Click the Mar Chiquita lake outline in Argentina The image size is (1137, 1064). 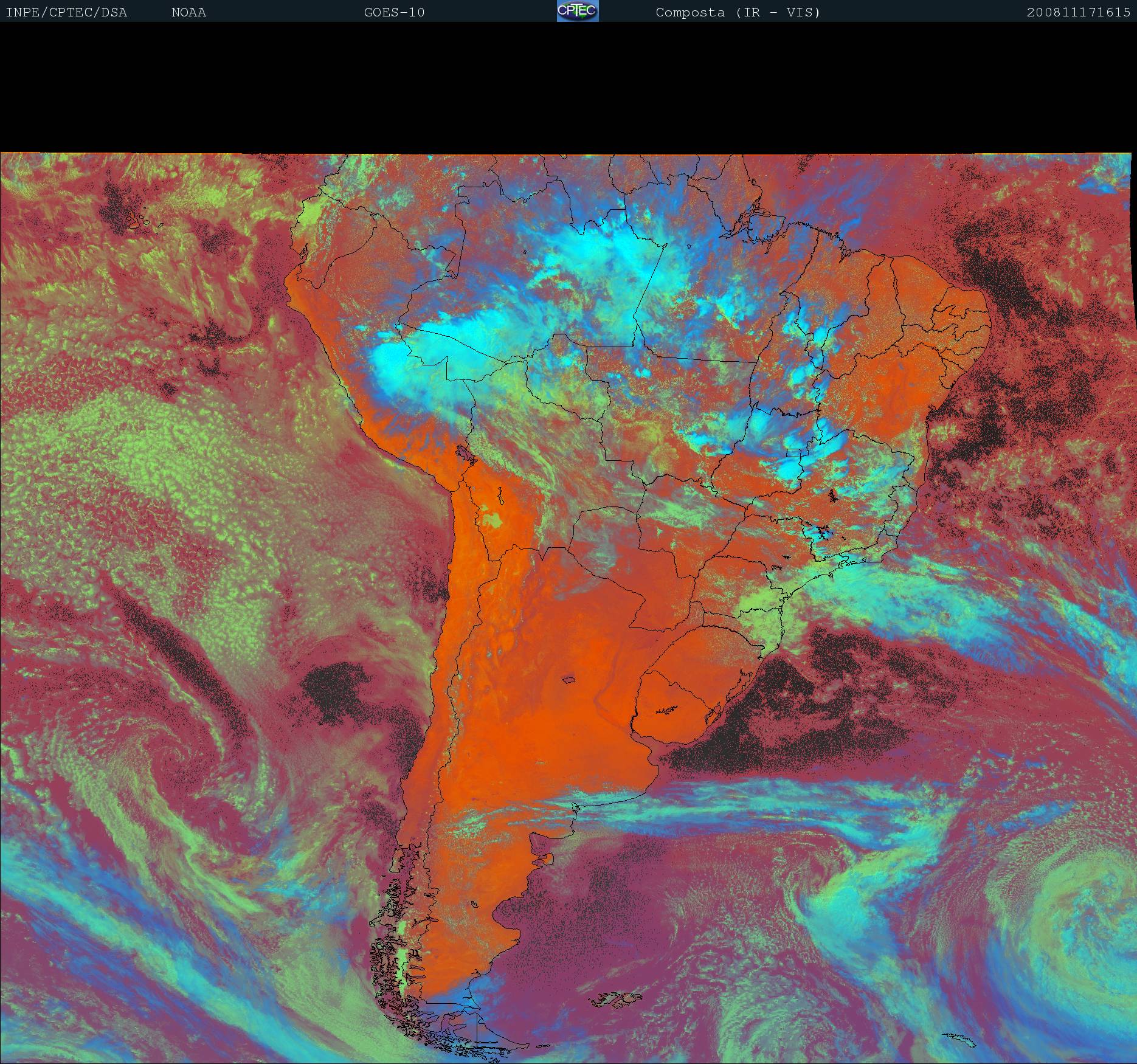click(x=569, y=680)
